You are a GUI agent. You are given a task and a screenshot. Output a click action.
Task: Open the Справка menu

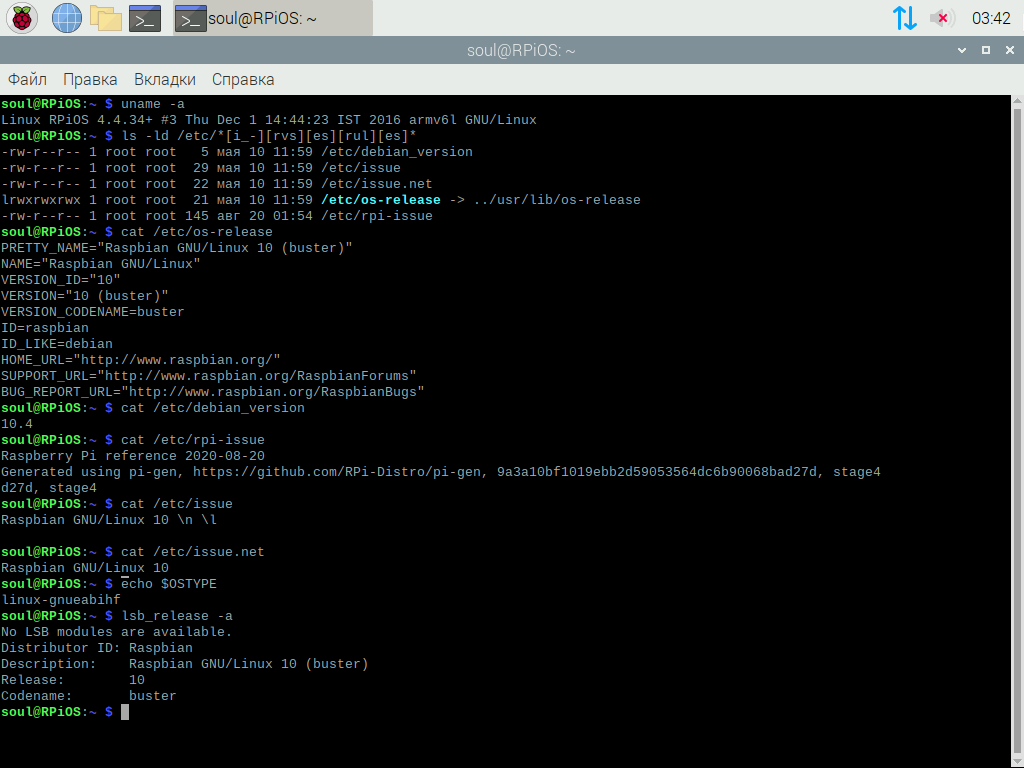pyautogui.click(x=243, y=79)
